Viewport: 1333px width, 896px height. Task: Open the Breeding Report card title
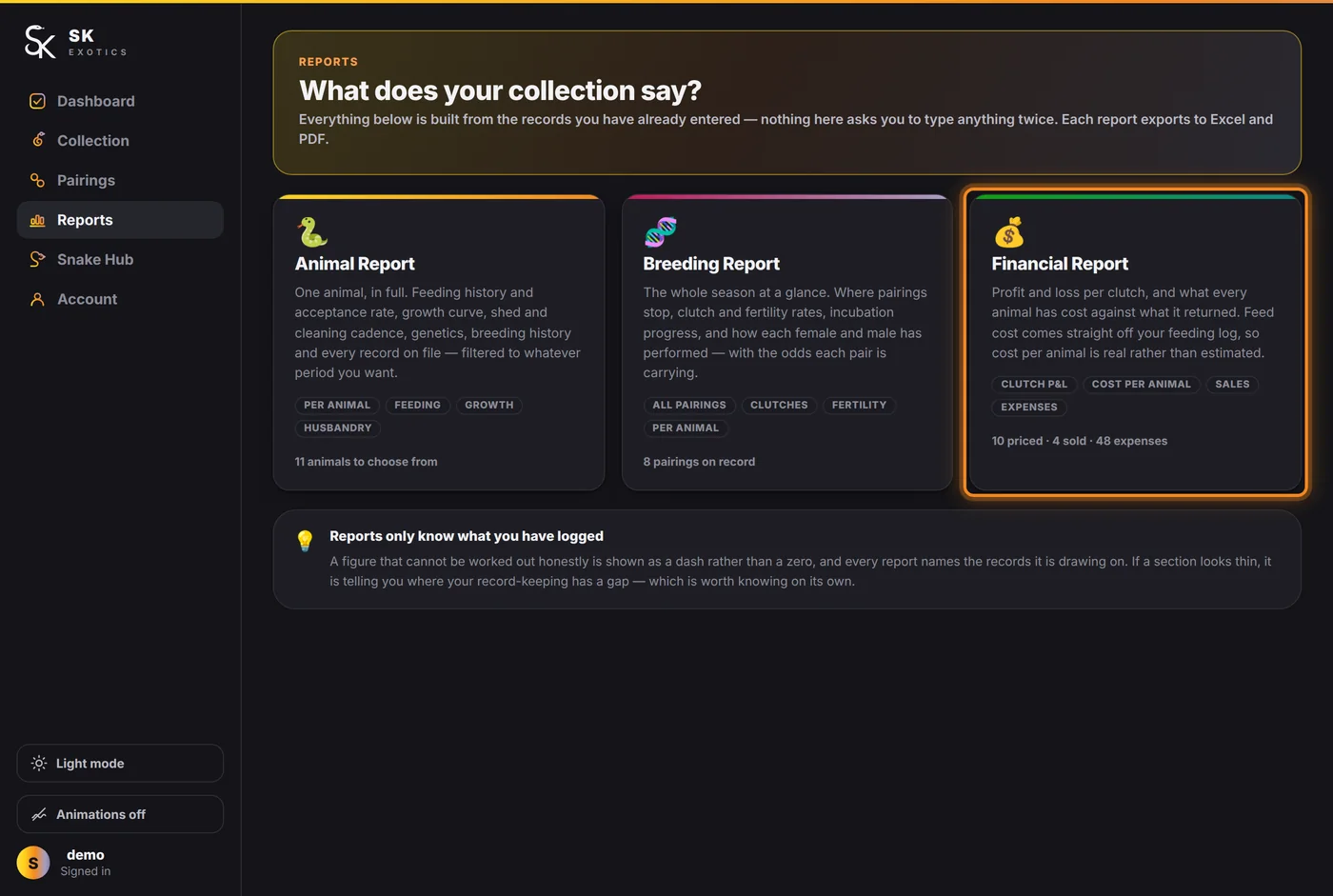click(711, 264)
